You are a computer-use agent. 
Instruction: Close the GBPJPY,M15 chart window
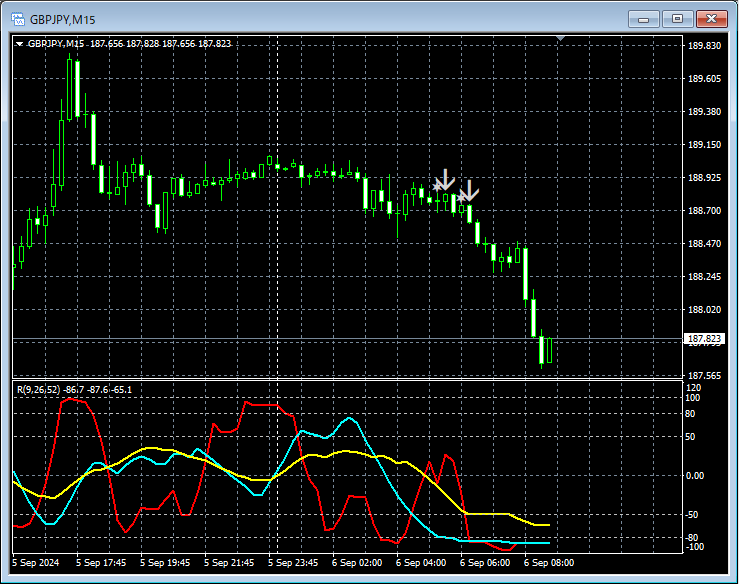click(712, 19)
